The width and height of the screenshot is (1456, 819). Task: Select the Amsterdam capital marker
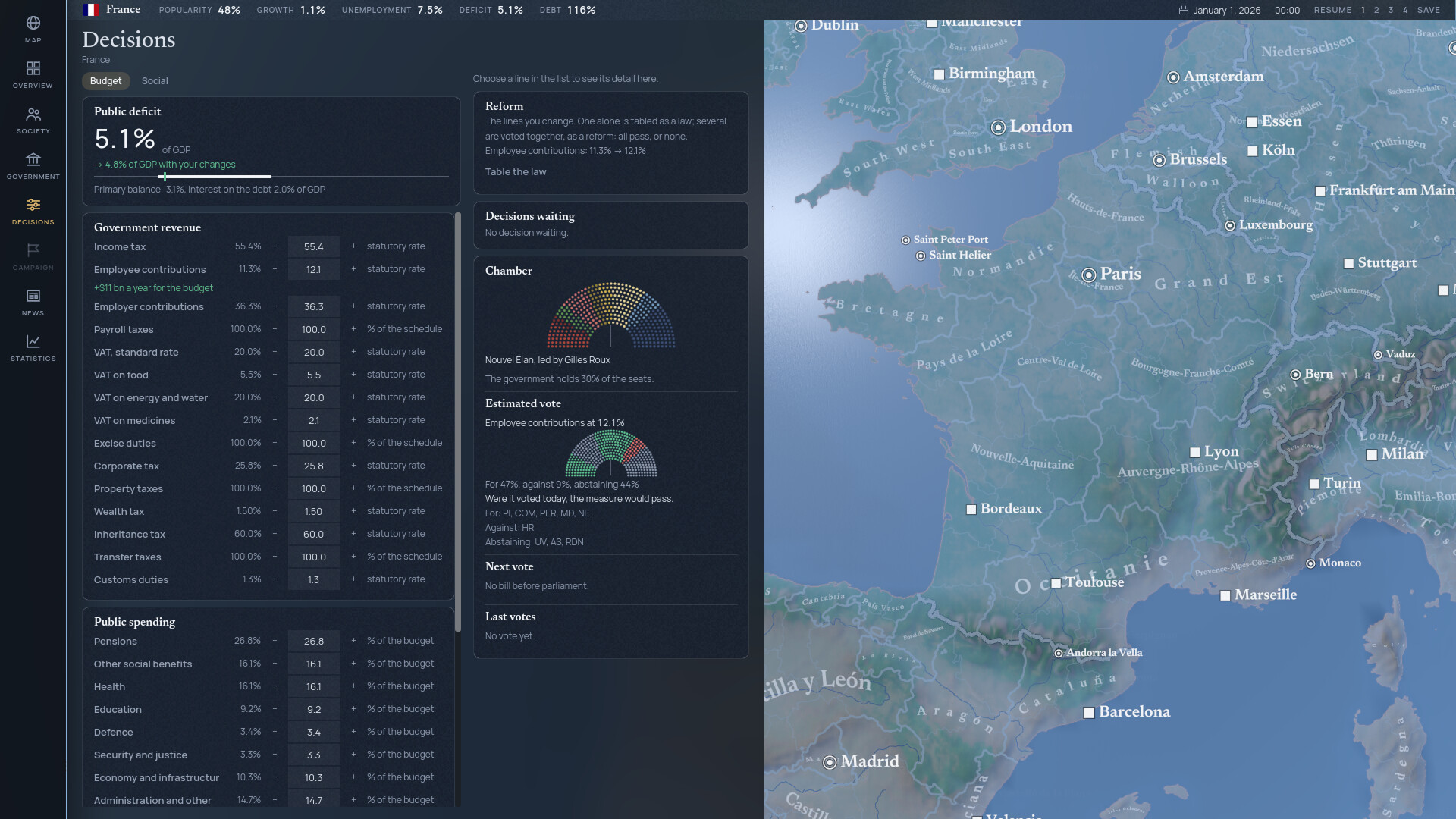[x=1173, y=77]
